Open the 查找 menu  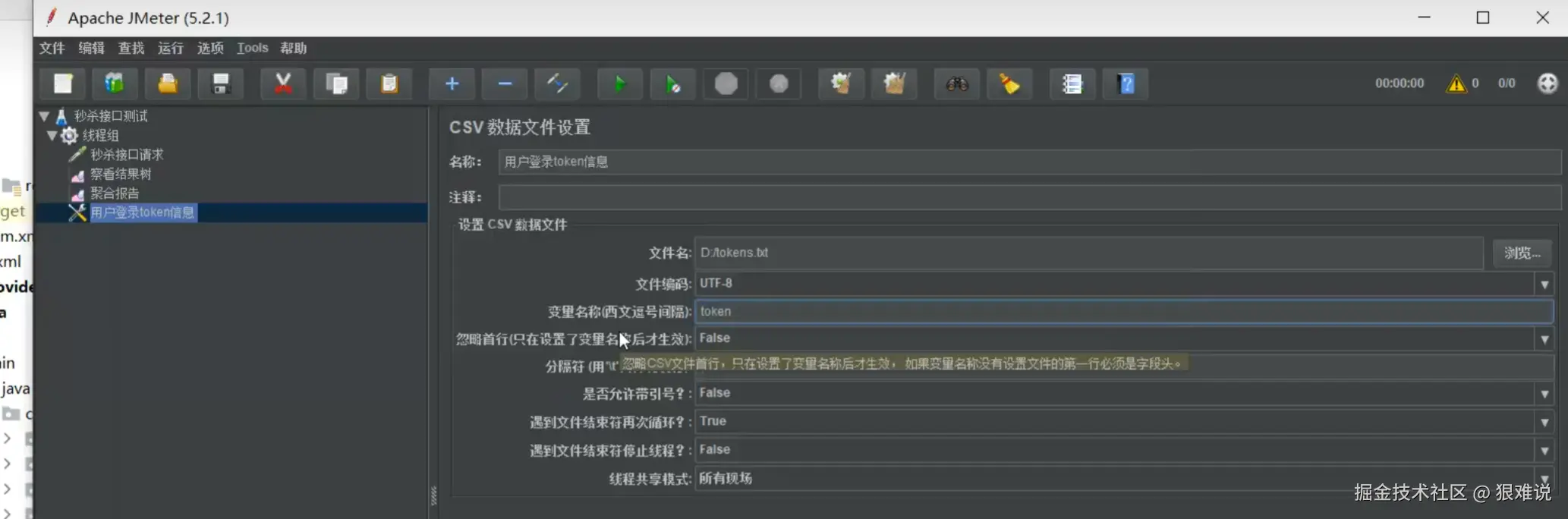131,48
